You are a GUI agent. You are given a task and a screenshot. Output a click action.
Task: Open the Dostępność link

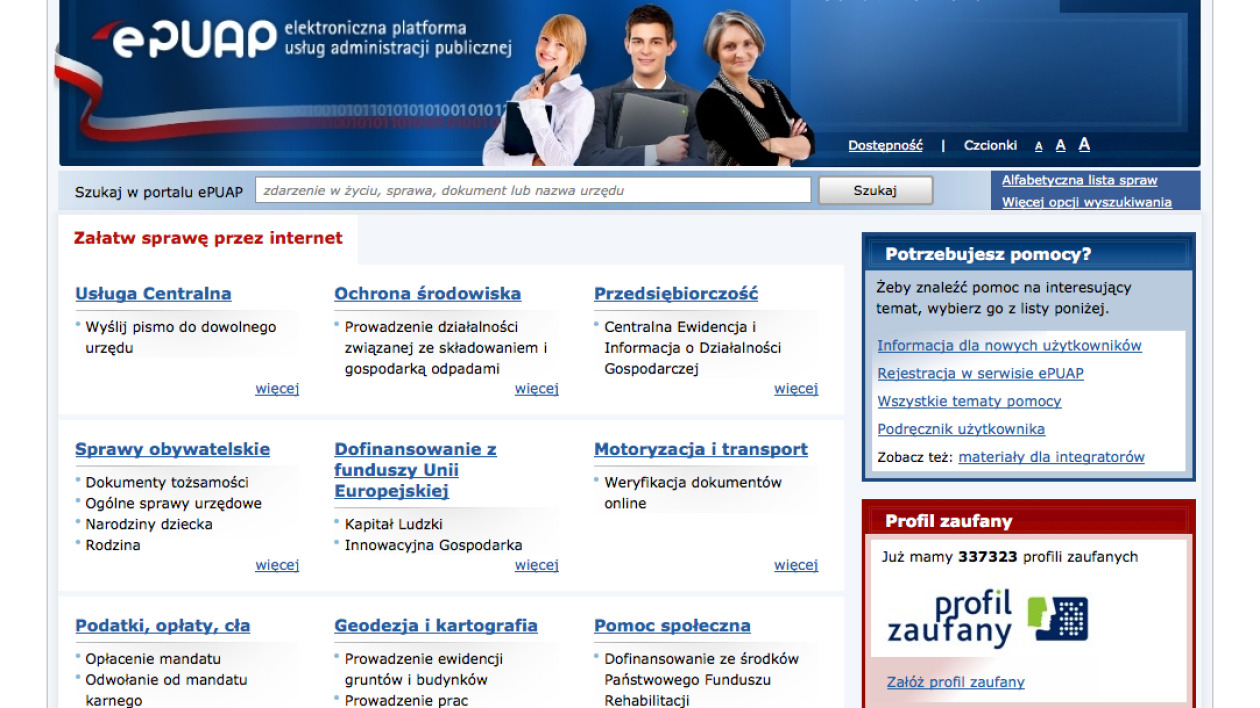tap(885, 145)
